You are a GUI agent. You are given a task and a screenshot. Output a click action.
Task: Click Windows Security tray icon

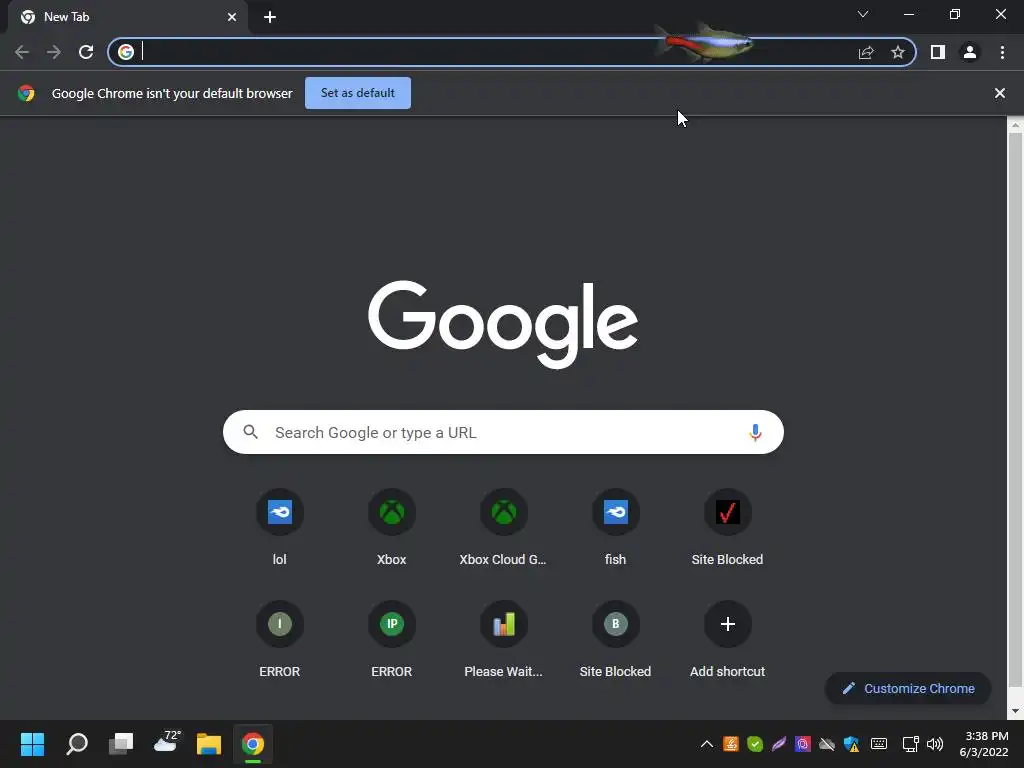(852, 744)
